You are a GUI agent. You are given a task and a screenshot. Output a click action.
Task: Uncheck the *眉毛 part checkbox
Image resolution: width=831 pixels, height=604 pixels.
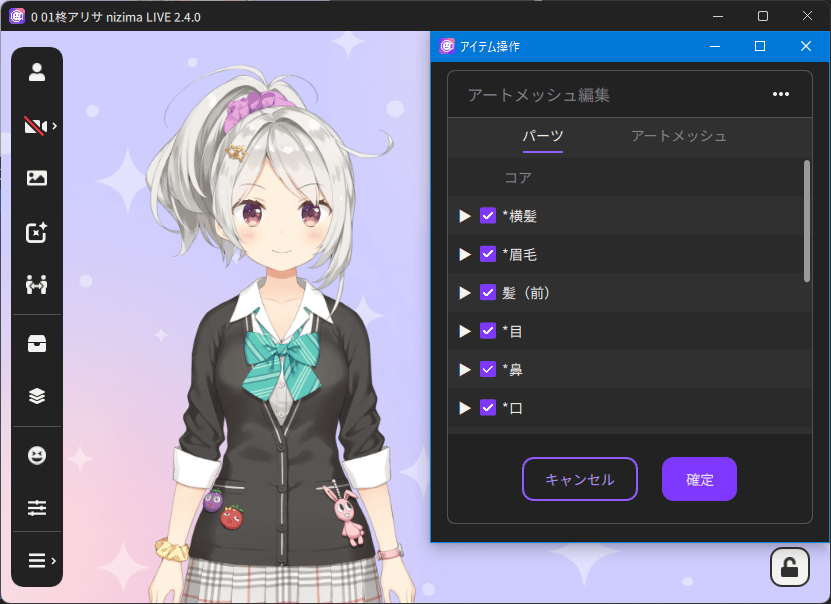pos(488,254)
